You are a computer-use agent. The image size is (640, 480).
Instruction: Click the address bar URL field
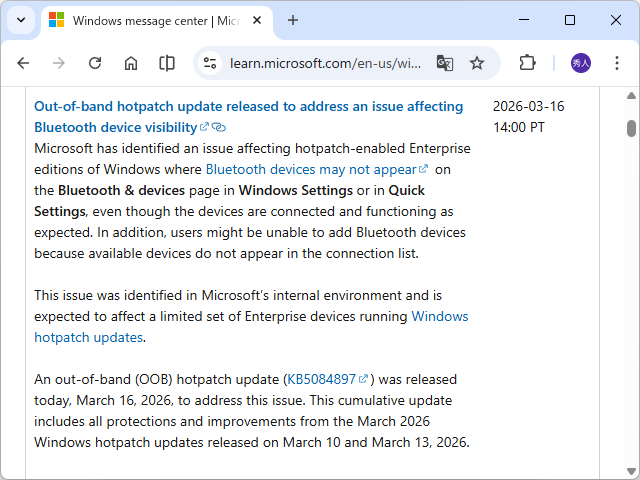point(325,63)
